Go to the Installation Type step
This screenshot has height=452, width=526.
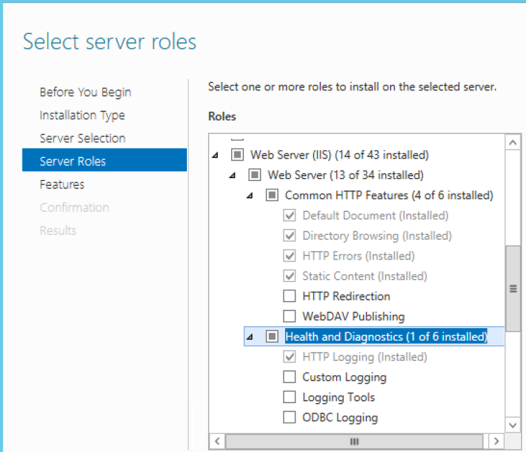[82, 115]
